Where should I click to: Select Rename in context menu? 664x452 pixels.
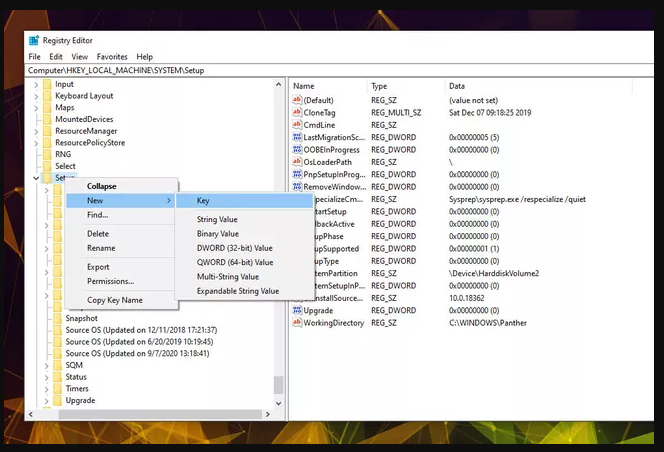[120, 248]
